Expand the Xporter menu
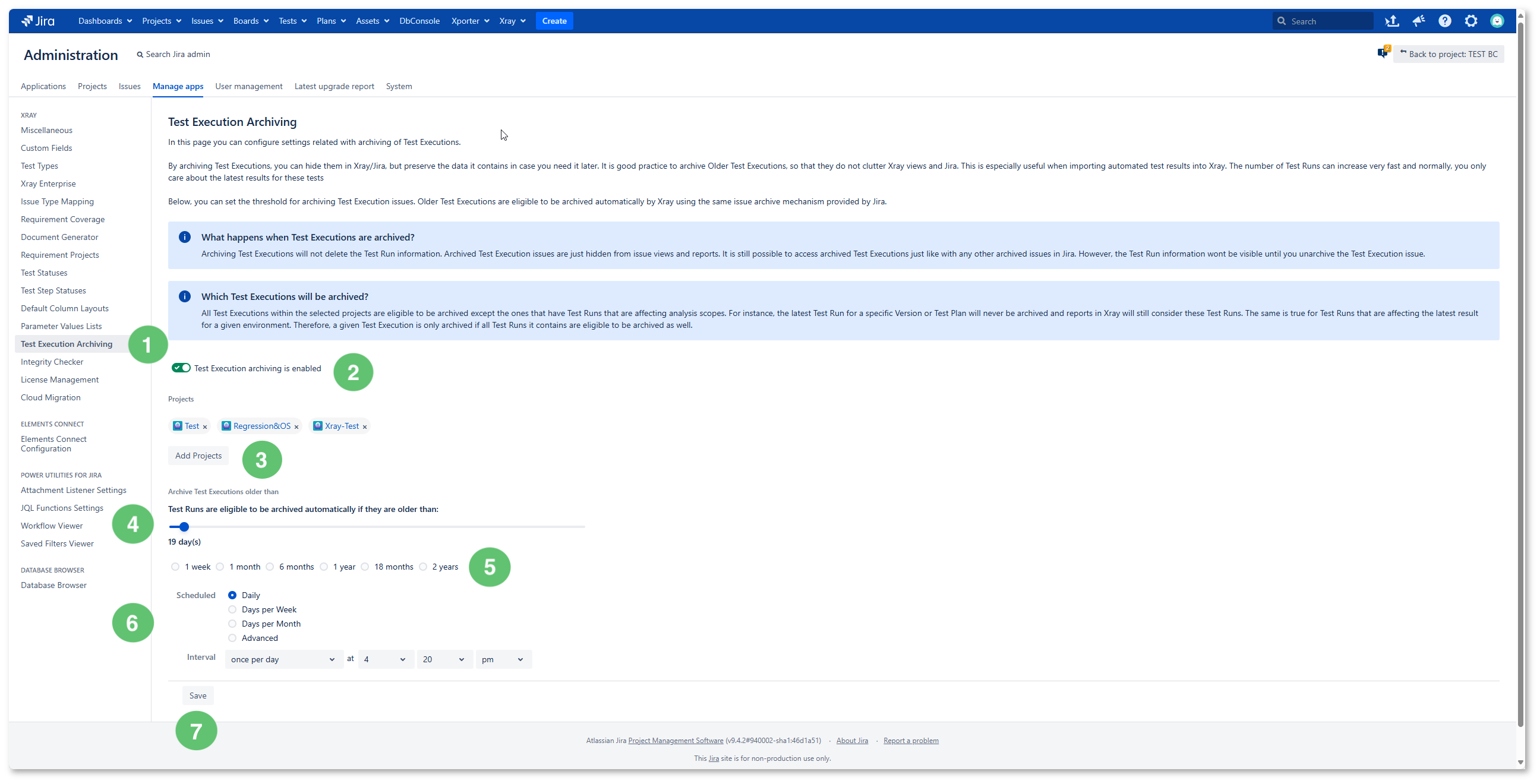 [470, 21]
